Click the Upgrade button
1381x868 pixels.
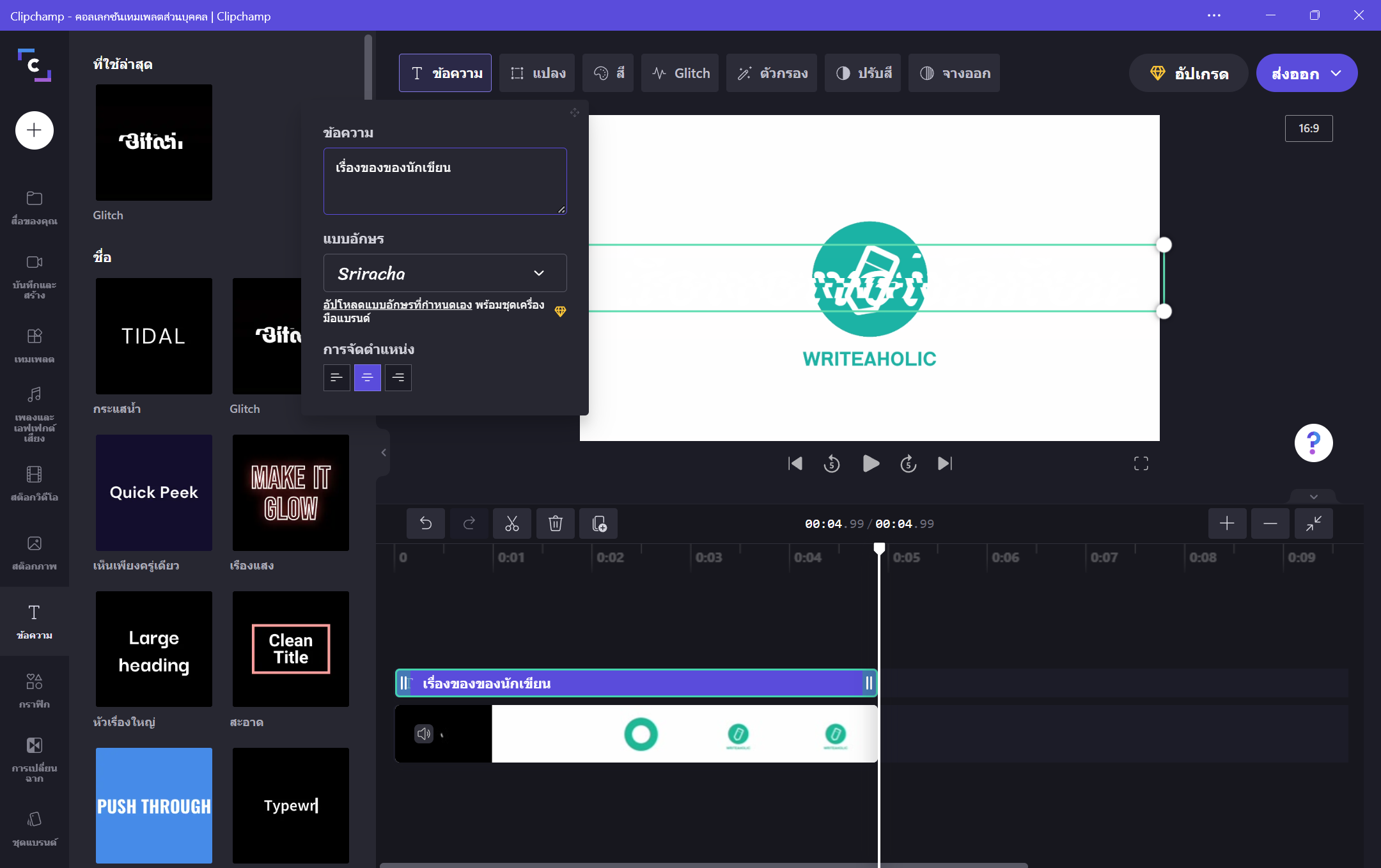coord(1188,73)
